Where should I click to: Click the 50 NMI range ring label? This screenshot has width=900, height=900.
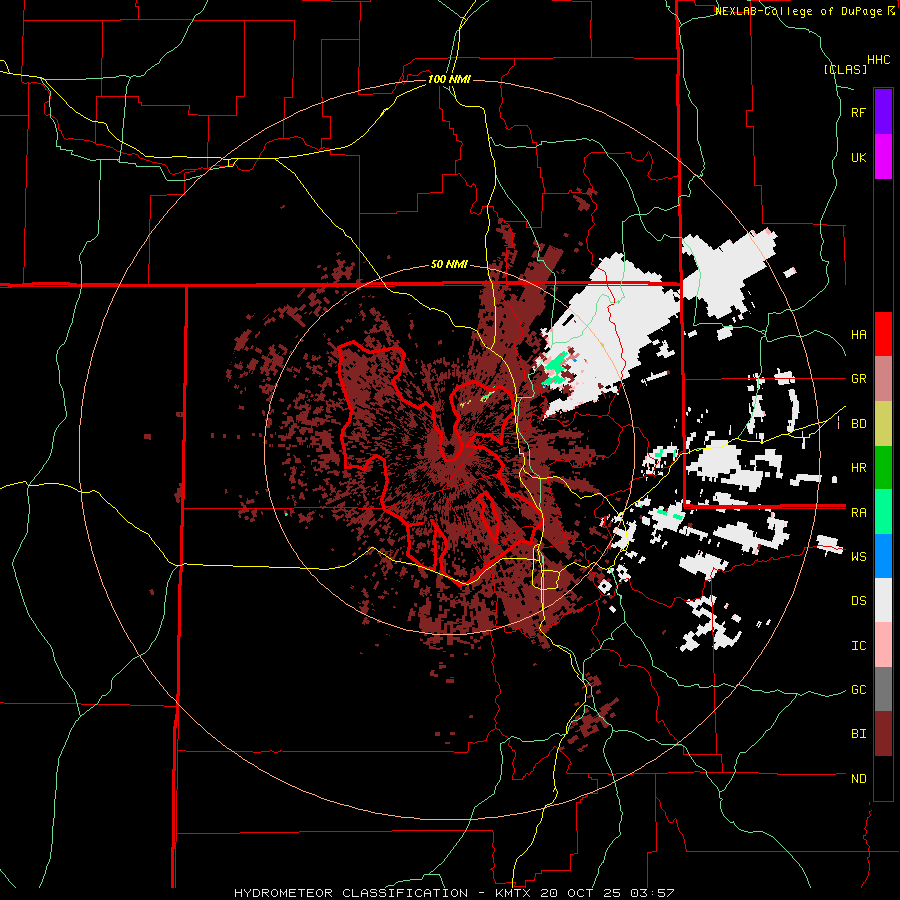click(x=449, y=265)
